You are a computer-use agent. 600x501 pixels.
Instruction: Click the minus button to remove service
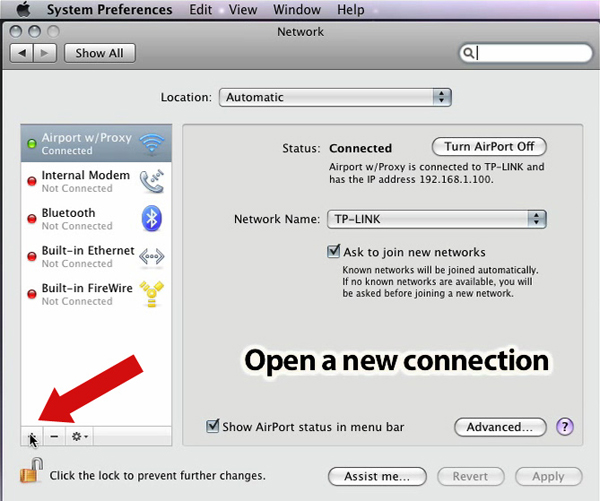pyautogui.click(x=54, y=437)
